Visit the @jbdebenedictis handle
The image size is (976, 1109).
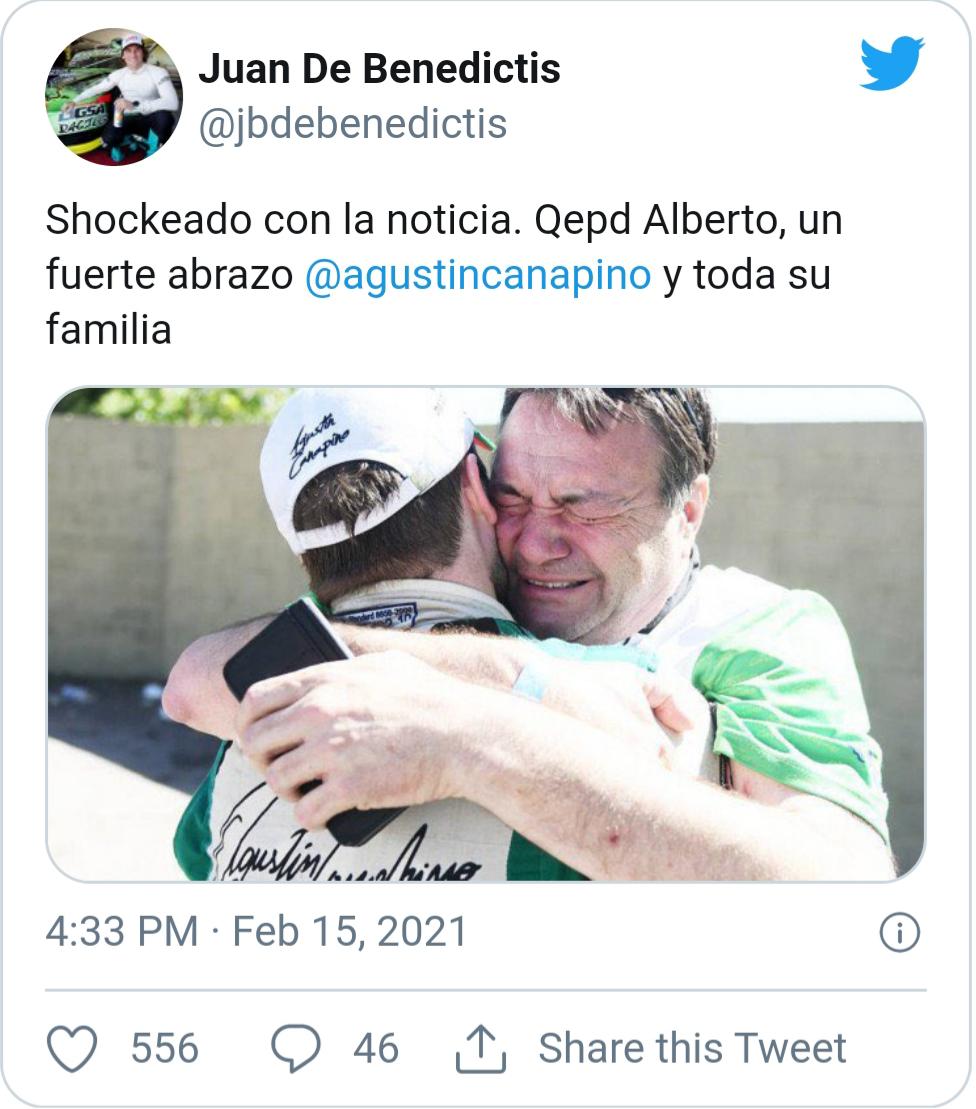coord(352,124)
